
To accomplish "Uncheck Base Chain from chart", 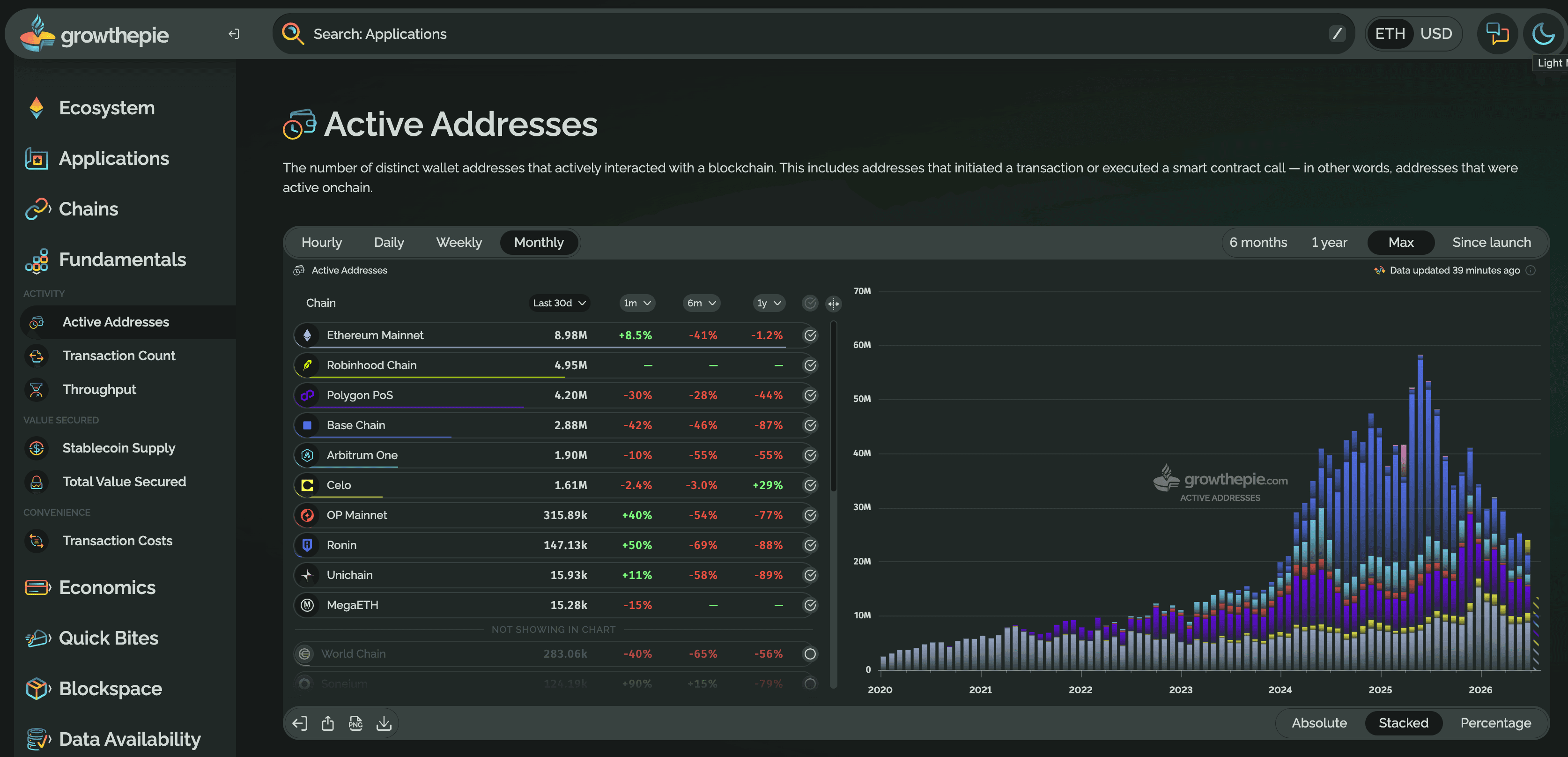I will point(810,425).
